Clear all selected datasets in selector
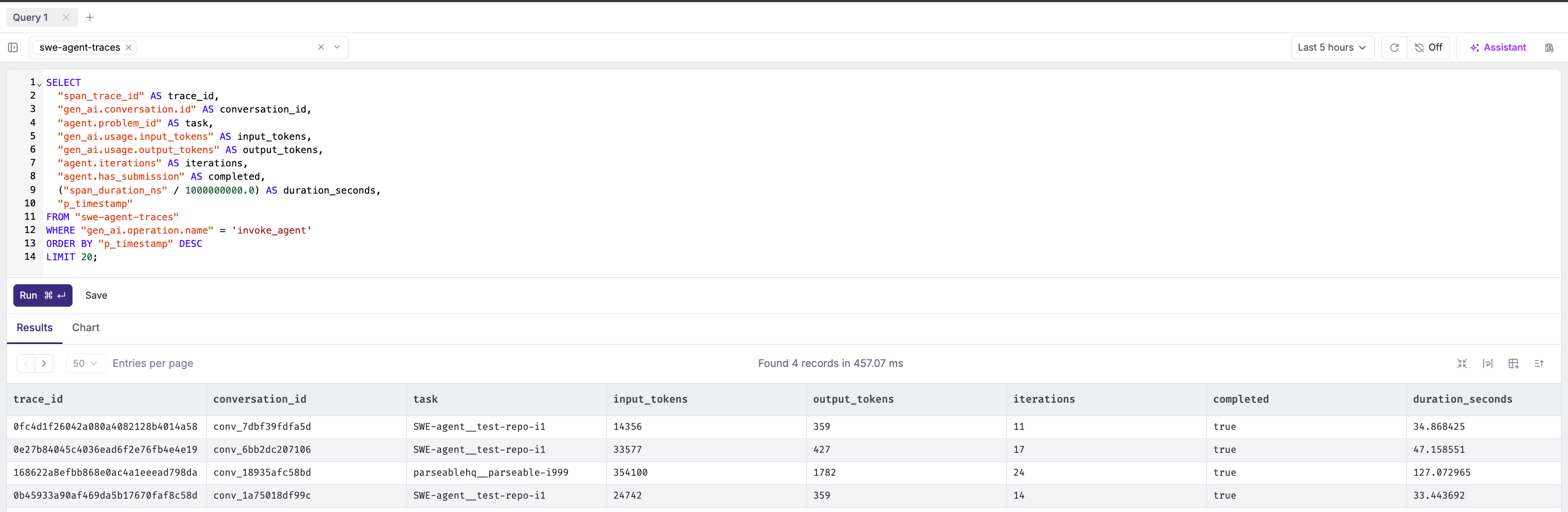Screen dimensions: 1568x512 tap(321, 47)
